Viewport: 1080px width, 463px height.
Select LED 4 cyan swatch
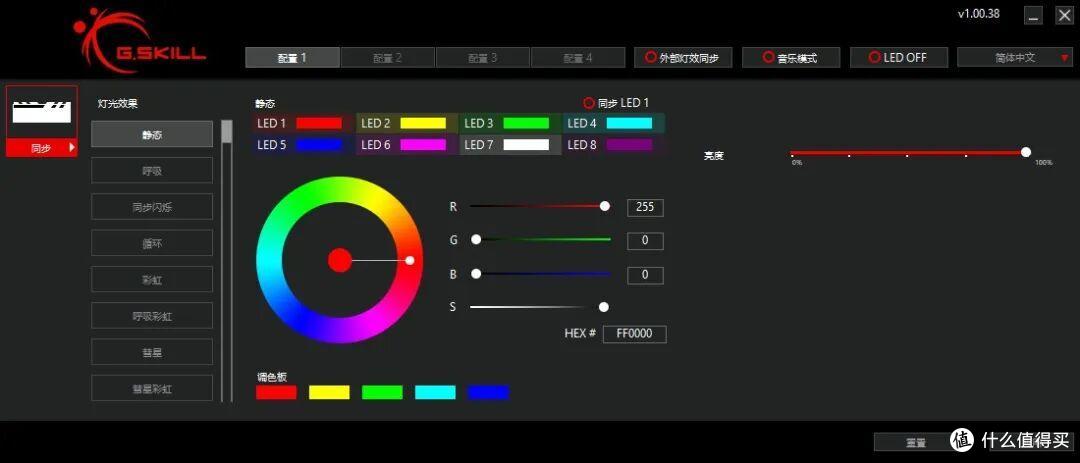click(x=630, y=123)
